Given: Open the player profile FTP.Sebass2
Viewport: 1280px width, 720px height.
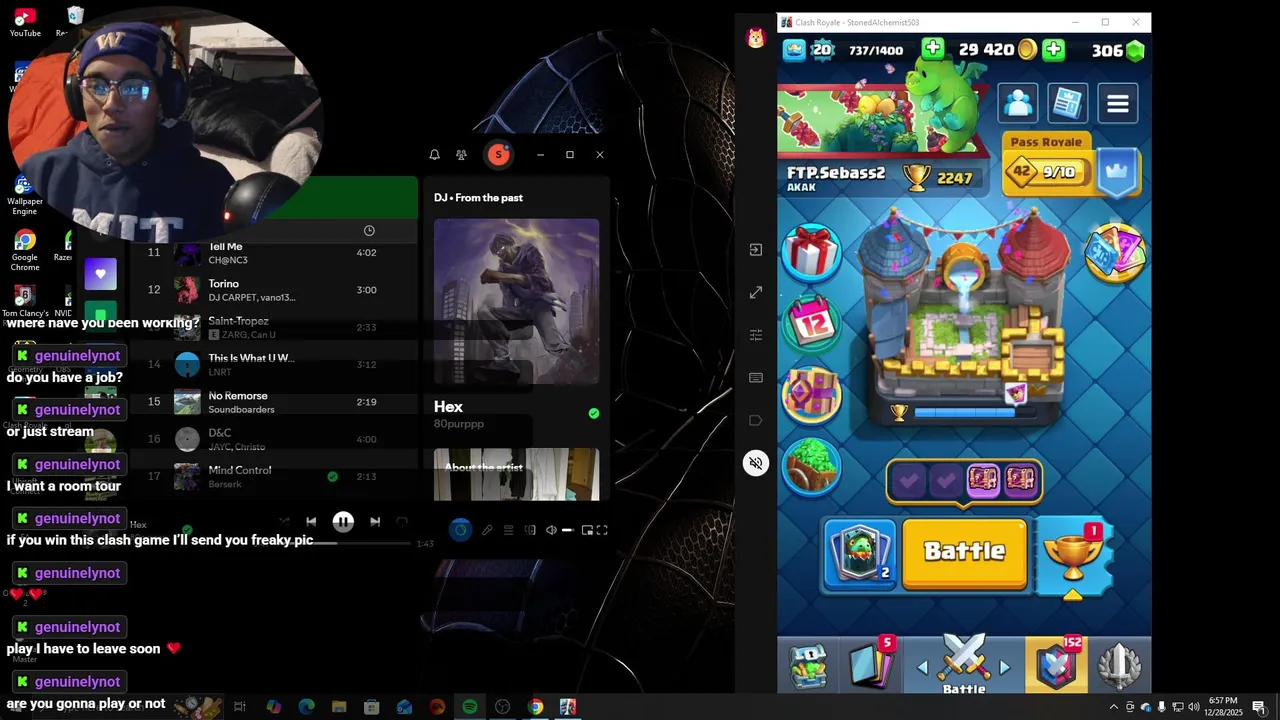Looking at the screenshot, I should coord(836,173).
